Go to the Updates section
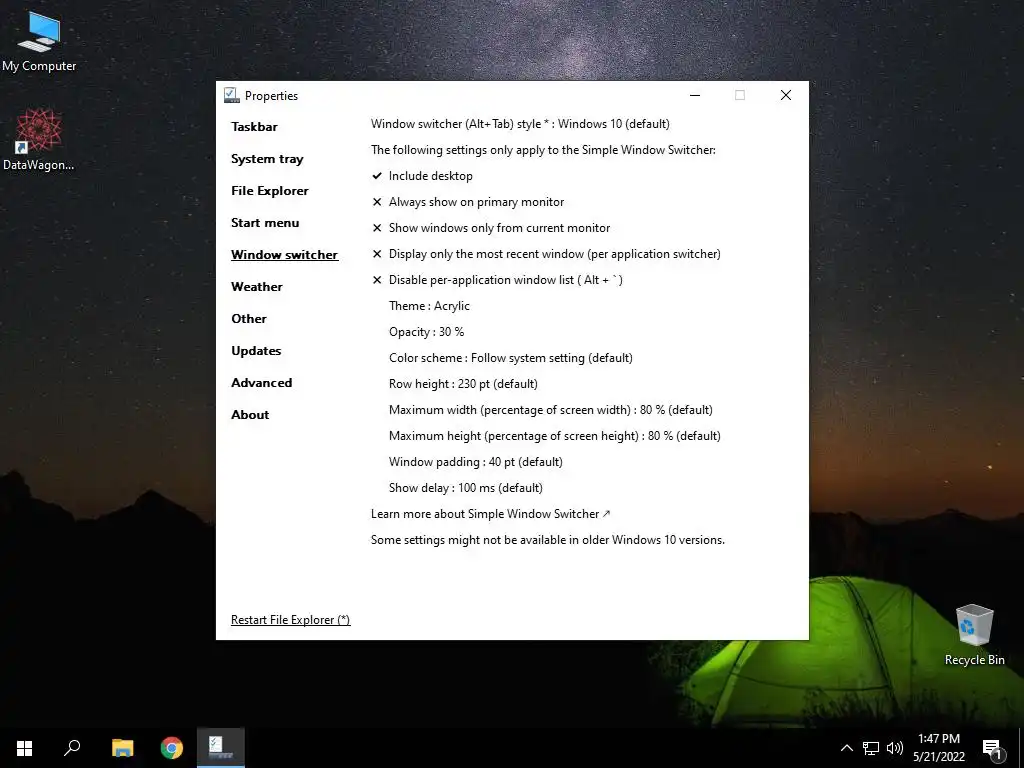The image size is (1024, 768). (x=256, y=351)
